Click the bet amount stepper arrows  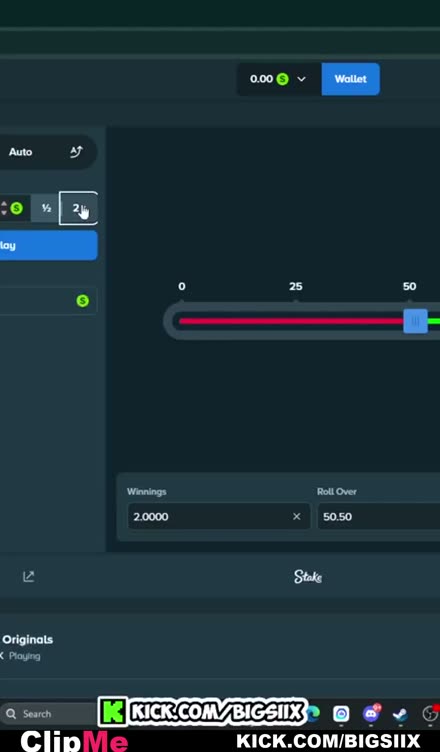tap(4, 208)
